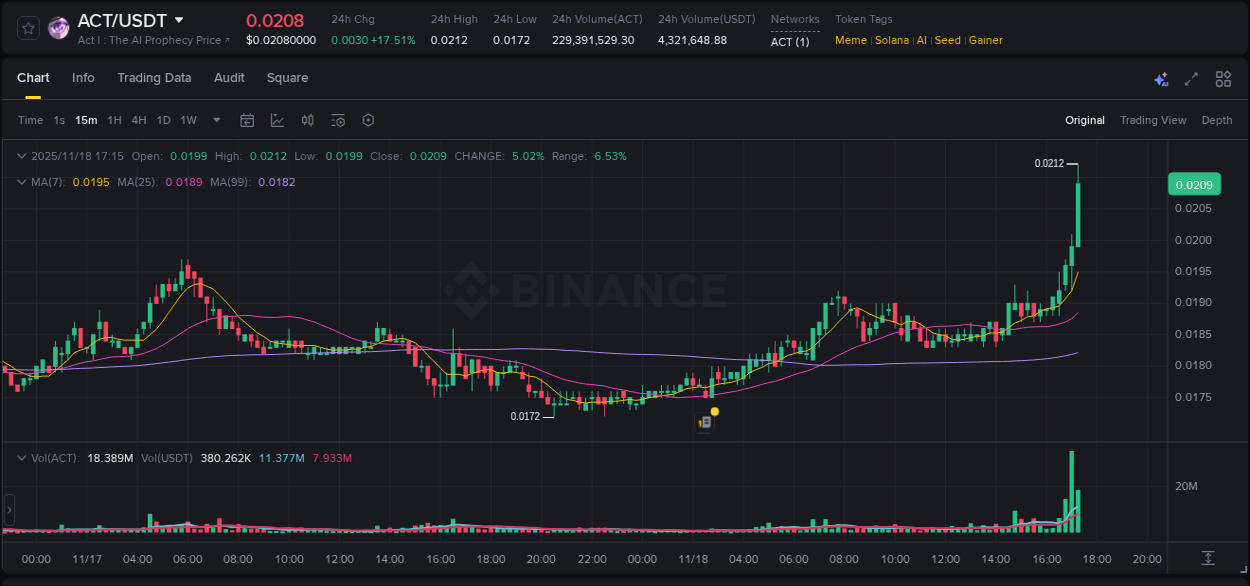The image size is (1250, 586).
Task: Open the Square tab
Action: pos(287,78)
